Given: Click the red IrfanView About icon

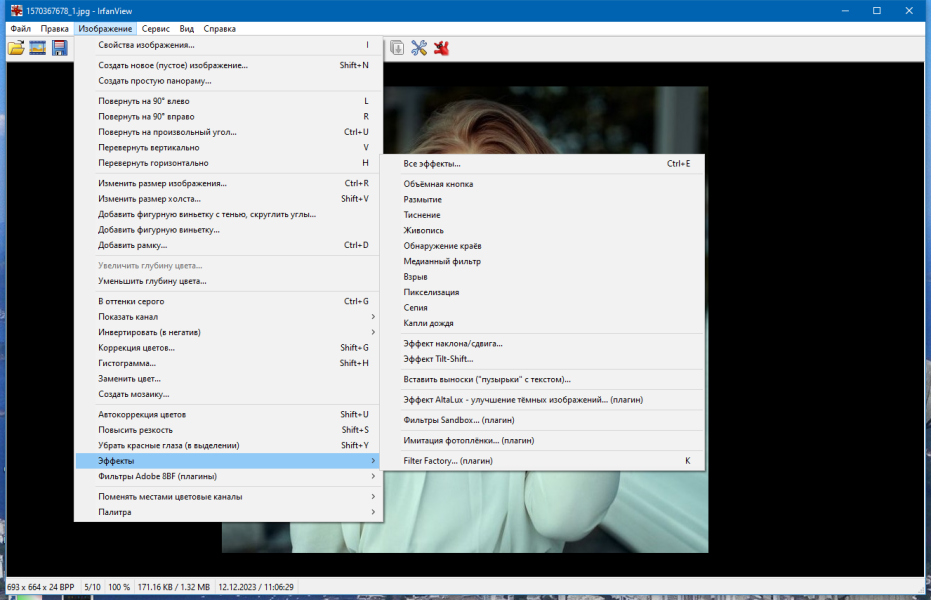Looking at the screenshot, I should [441, 48].
